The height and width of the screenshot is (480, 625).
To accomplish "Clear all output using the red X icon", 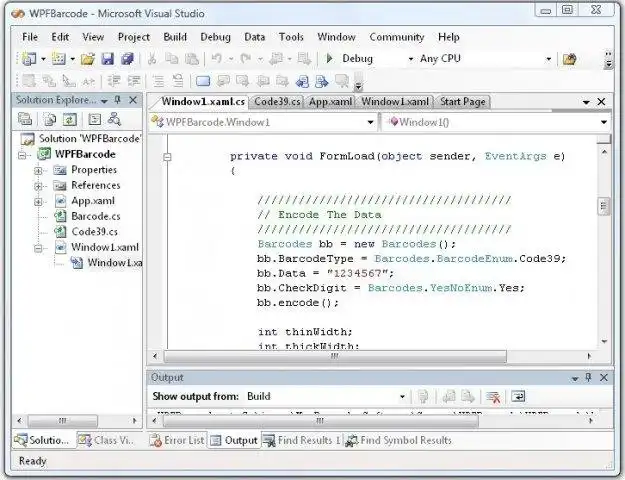I will tap(493, 397).
